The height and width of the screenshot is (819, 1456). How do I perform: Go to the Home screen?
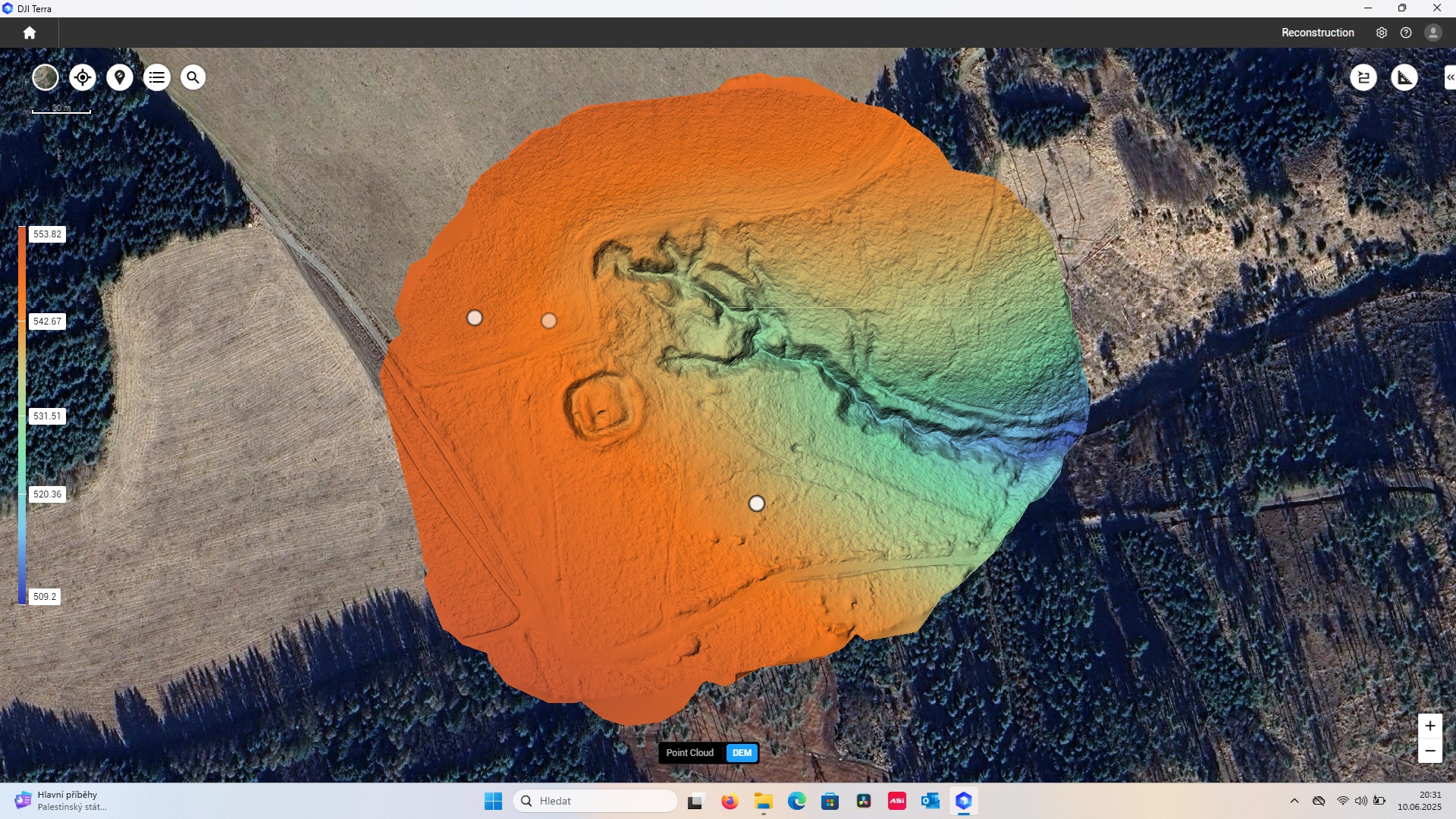(30, 33)
